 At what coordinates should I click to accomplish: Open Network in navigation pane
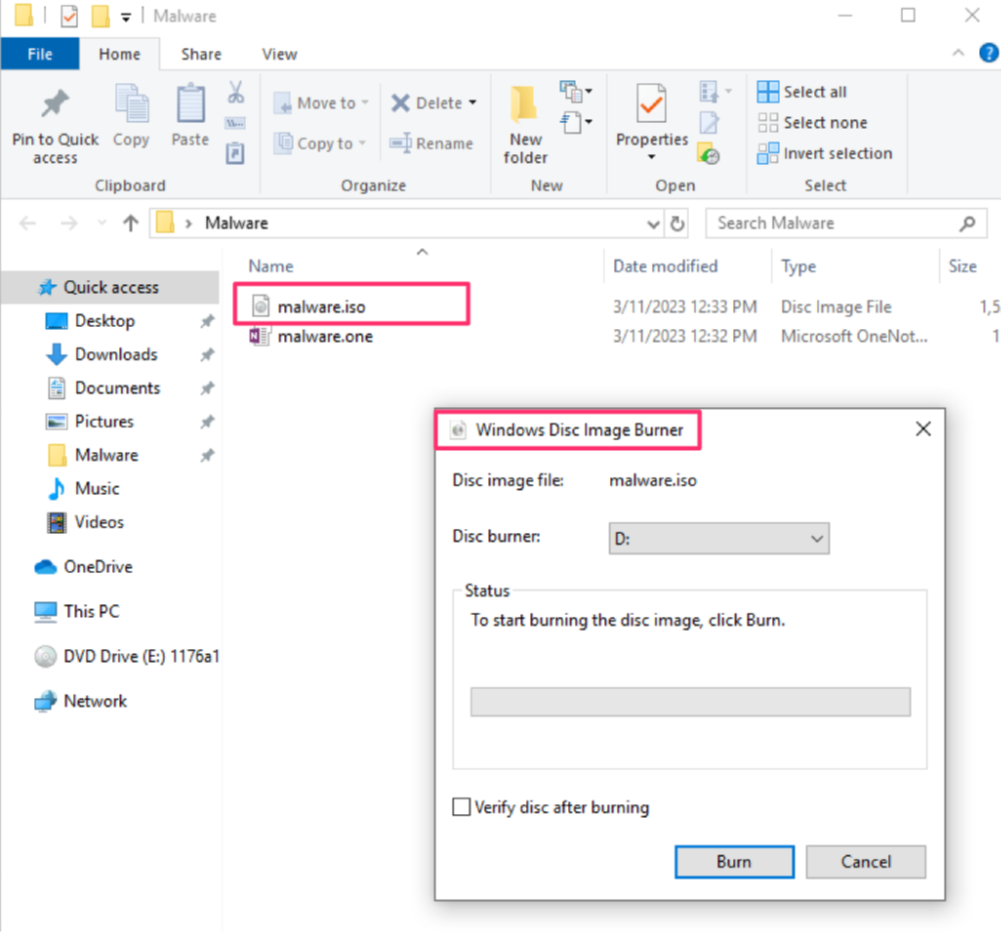tap(95, 701)
